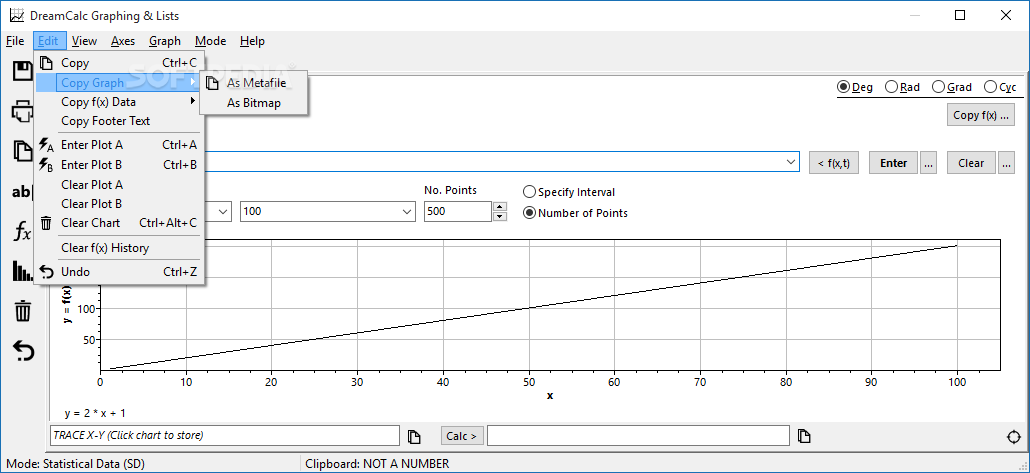Open the File menu
The width and height of the screenshot is (1030, 473).
15,41
